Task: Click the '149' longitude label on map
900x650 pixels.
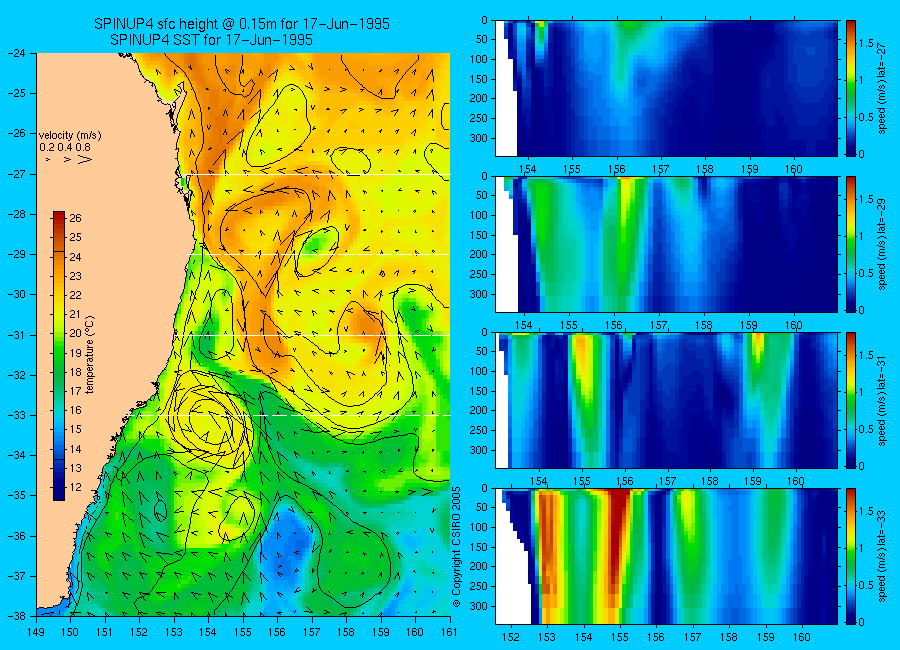Action: tap(36, 632)
